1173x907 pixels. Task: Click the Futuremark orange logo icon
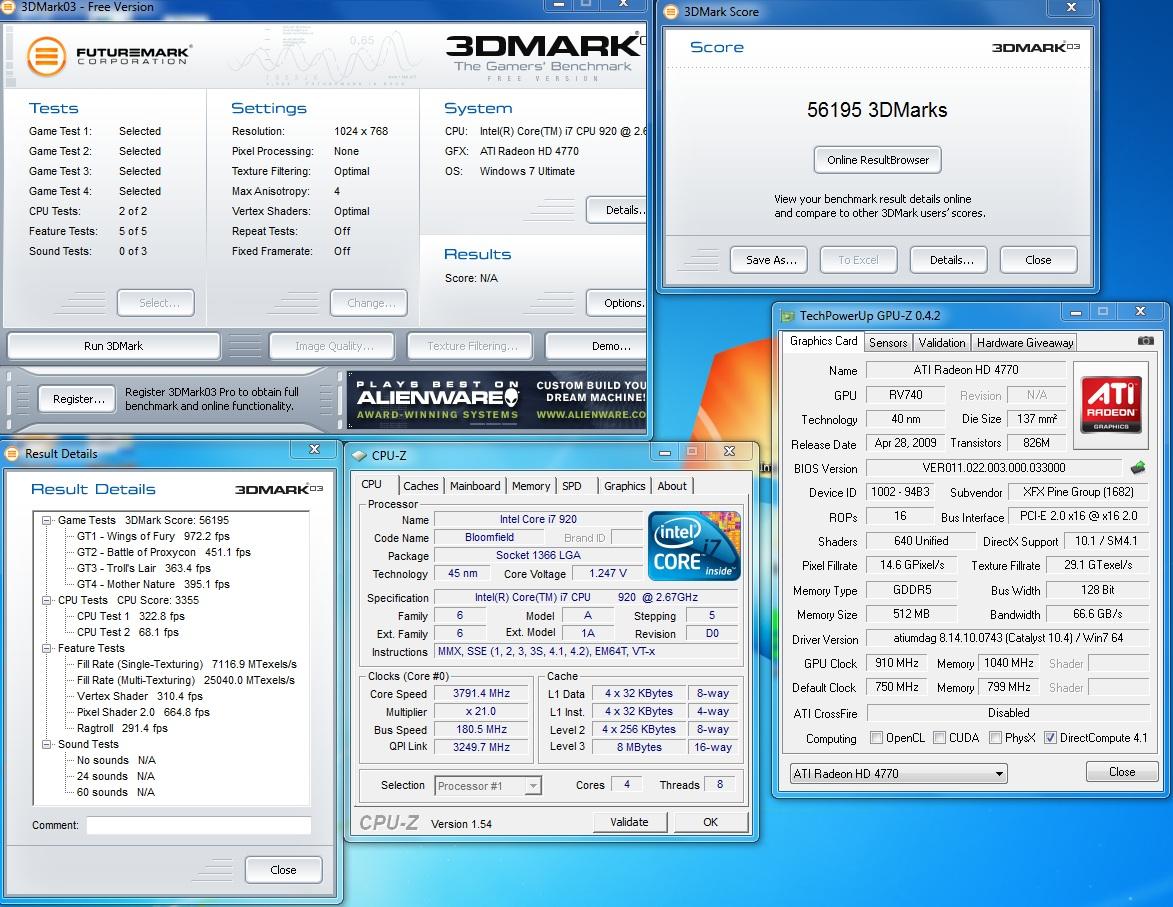(x=46, y=57)
